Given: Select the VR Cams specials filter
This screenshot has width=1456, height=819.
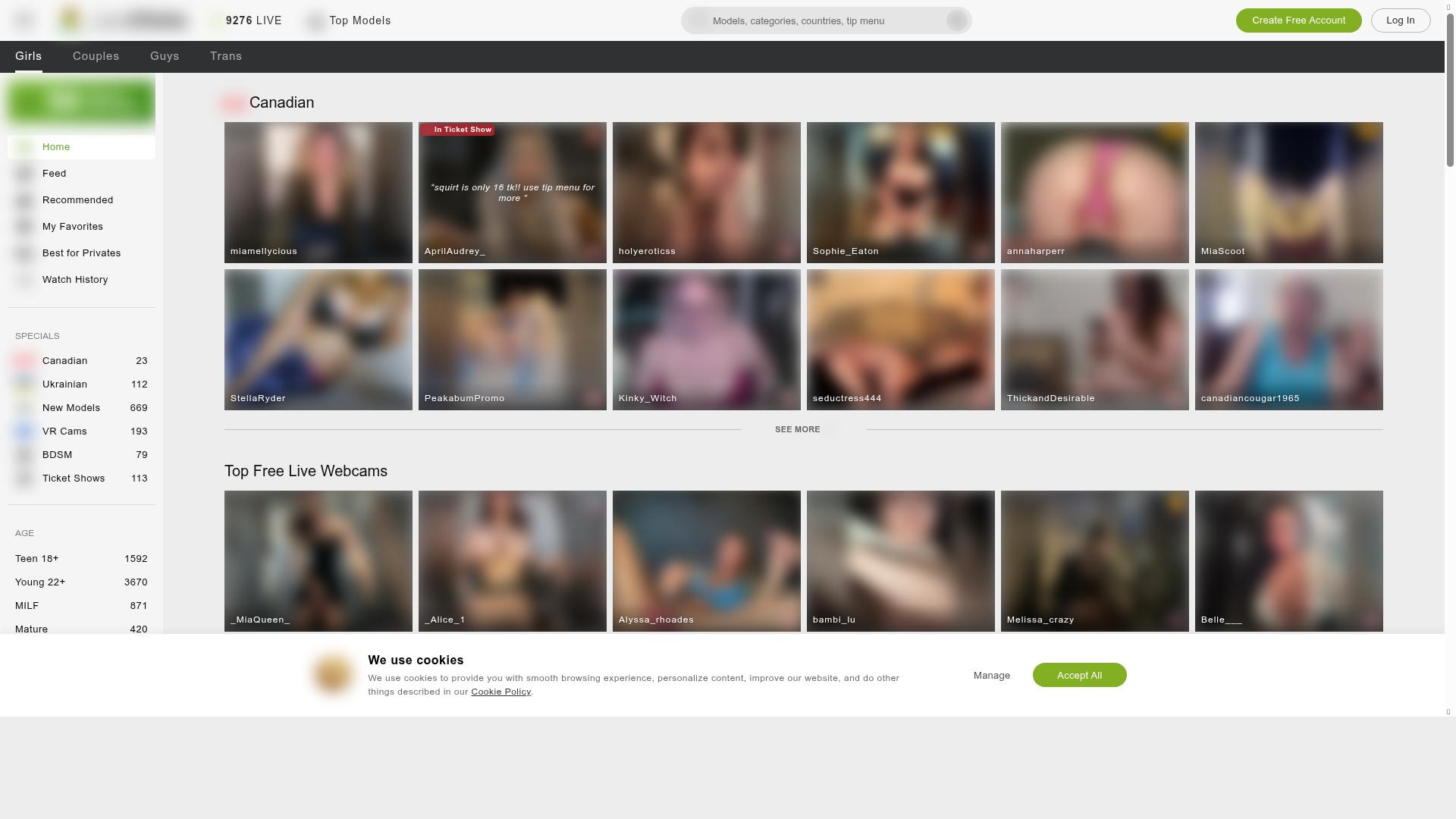Looking at the screenshot, I should pyautogui.click(x=64, y=431).
